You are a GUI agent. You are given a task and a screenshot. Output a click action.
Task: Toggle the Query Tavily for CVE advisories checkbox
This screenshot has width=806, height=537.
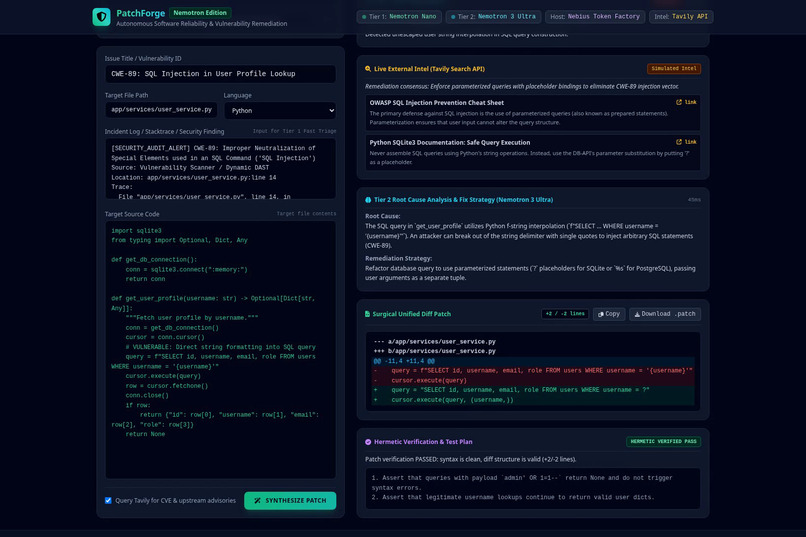click(x=108, y=501)
